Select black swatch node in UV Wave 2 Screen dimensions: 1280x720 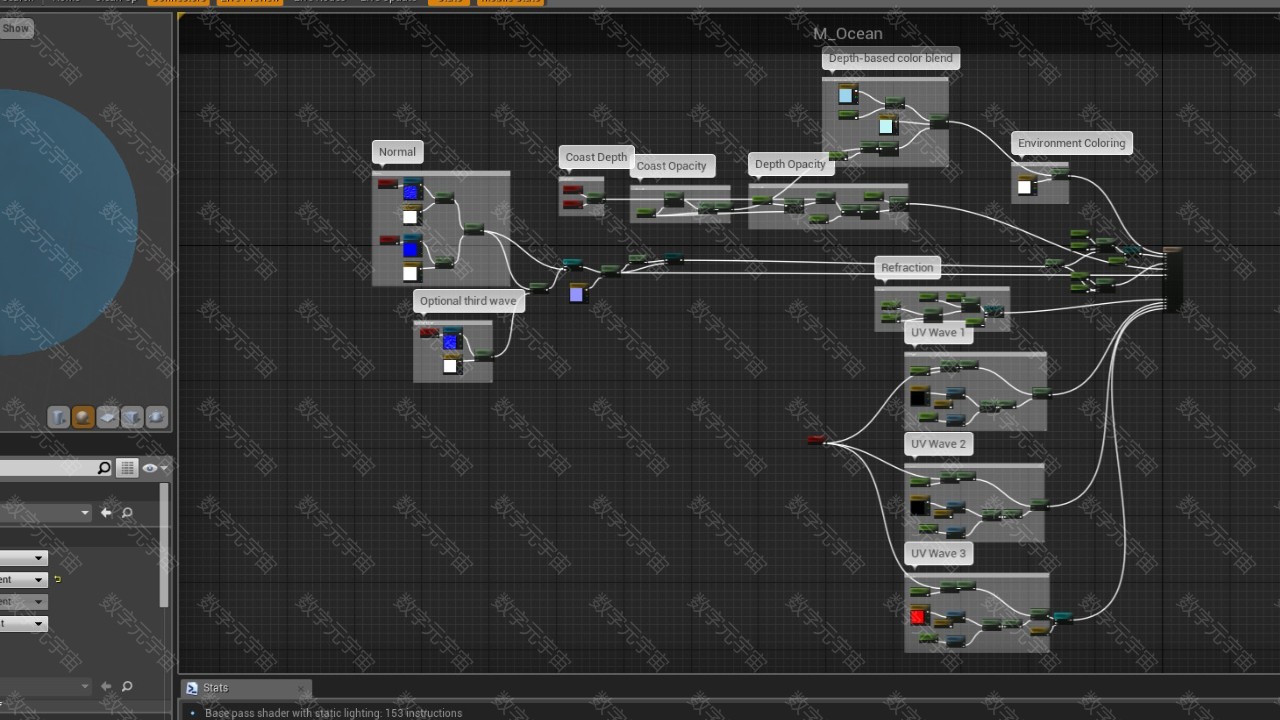[x=918, y=506]
